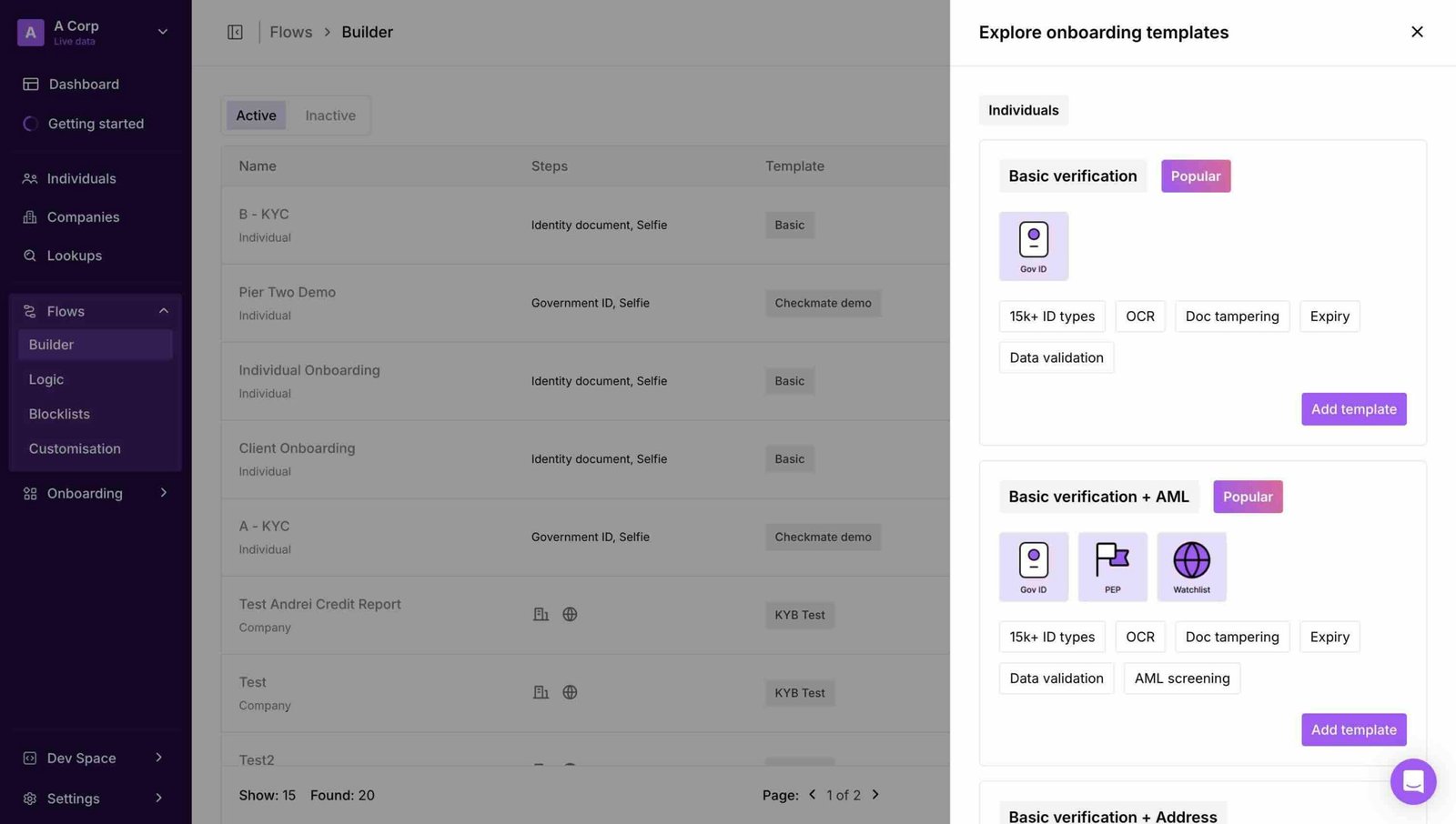This screenshot has height=824, width=1456.
Task: Select Logic under Flows
Action: pos(45,379)
